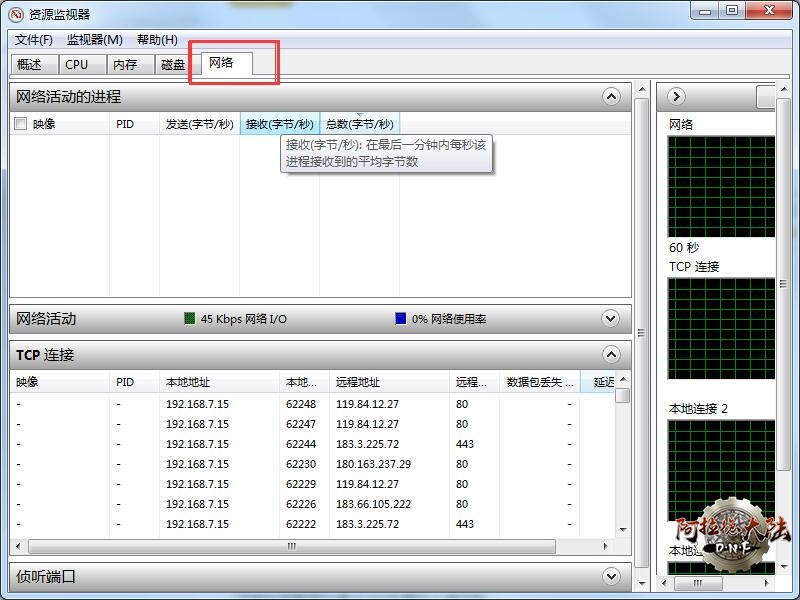Click the TCP list horizontal scrollbar
This screenshot has height=600, width=800.
coord(291,547)
